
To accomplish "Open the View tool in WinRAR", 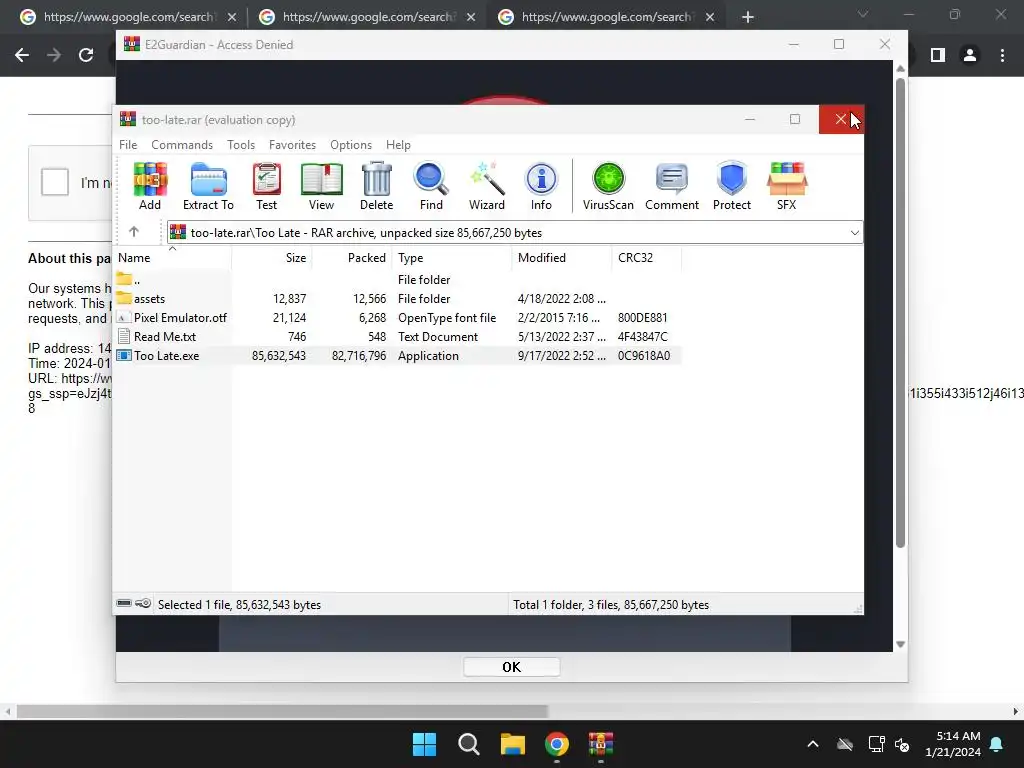I will click(x=321, y=186).
